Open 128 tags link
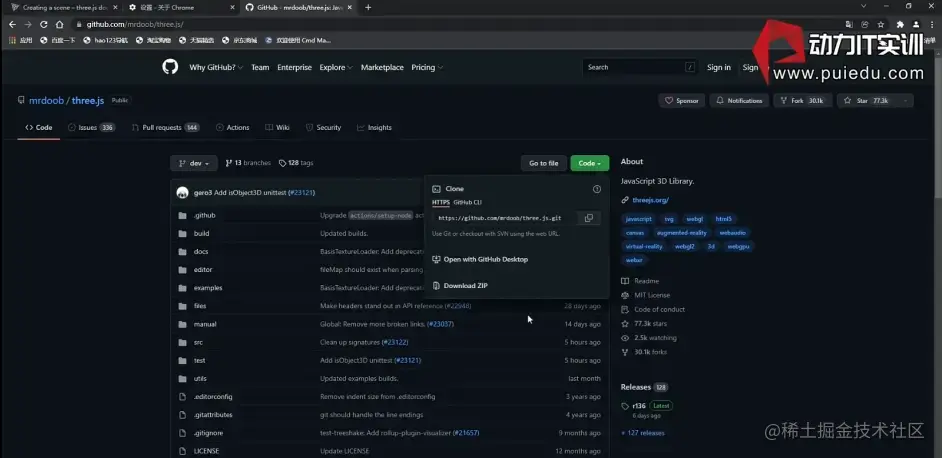 point(296,163)
